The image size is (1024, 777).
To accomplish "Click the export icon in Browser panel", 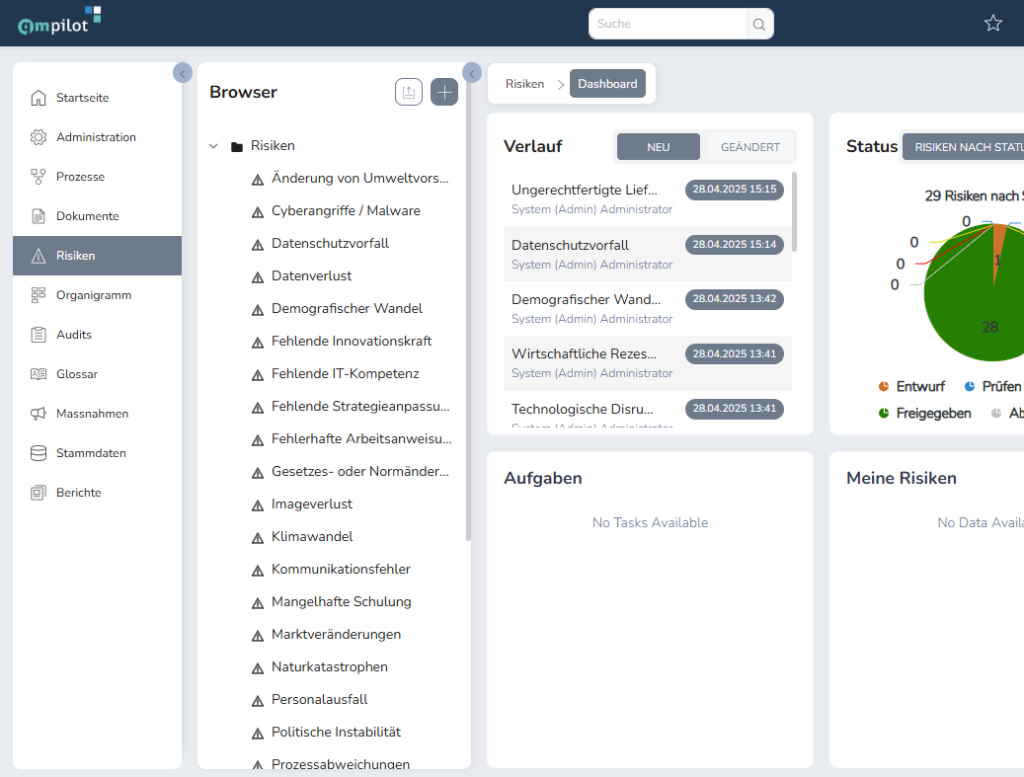I will tap(408, 92).
